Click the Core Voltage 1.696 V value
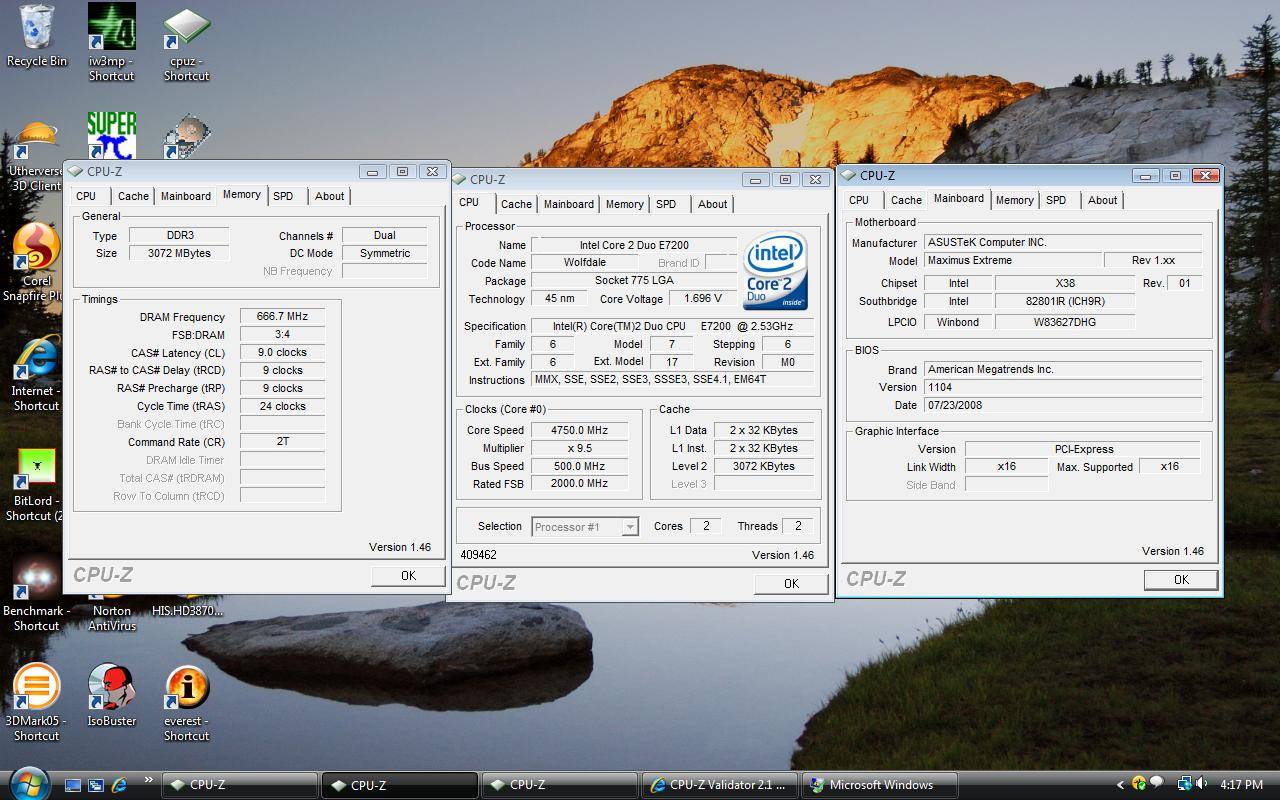The image size is (1280, 800). 704,298
